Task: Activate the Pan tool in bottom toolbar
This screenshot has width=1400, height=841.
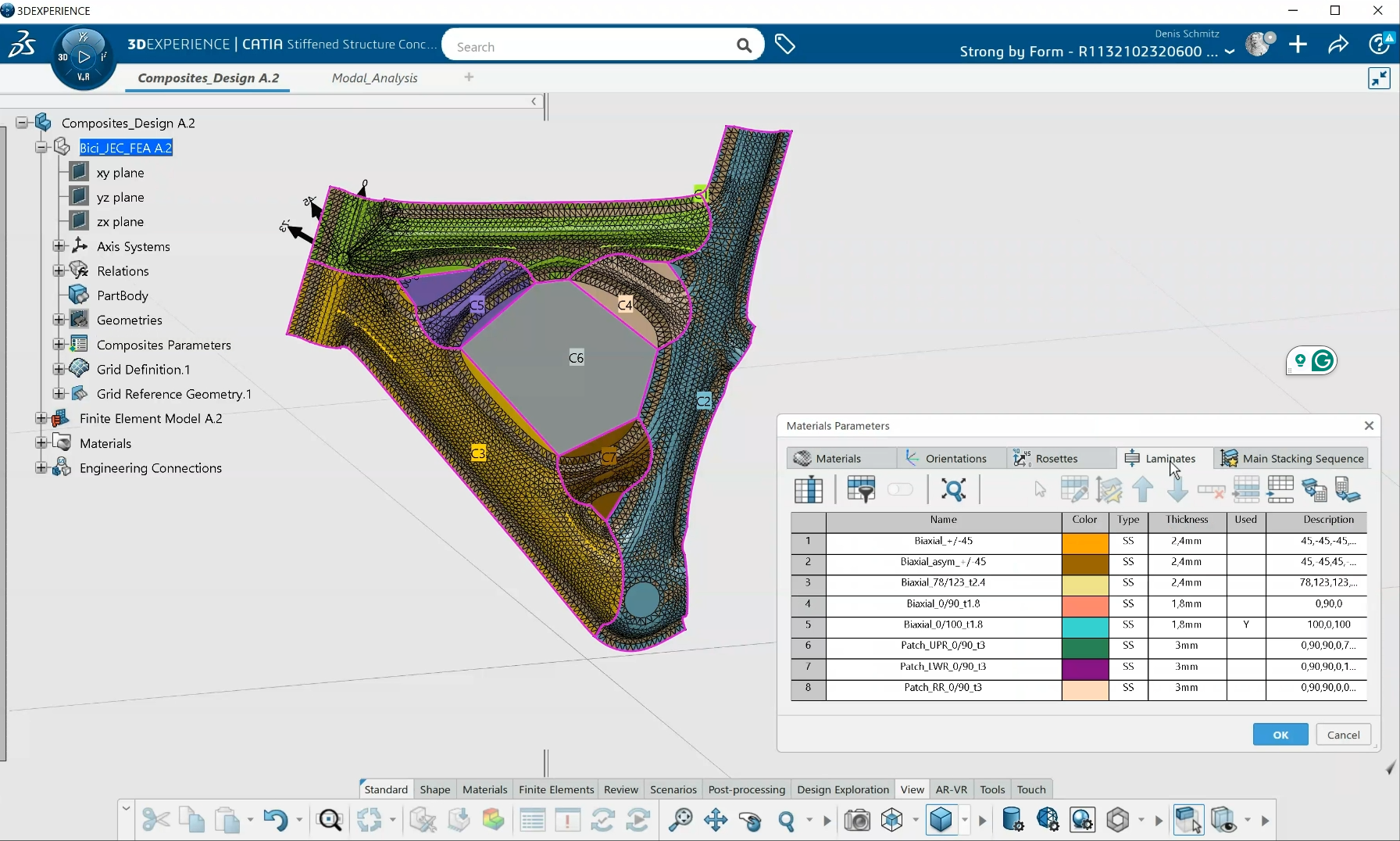Action: click(x=716, y=820)
